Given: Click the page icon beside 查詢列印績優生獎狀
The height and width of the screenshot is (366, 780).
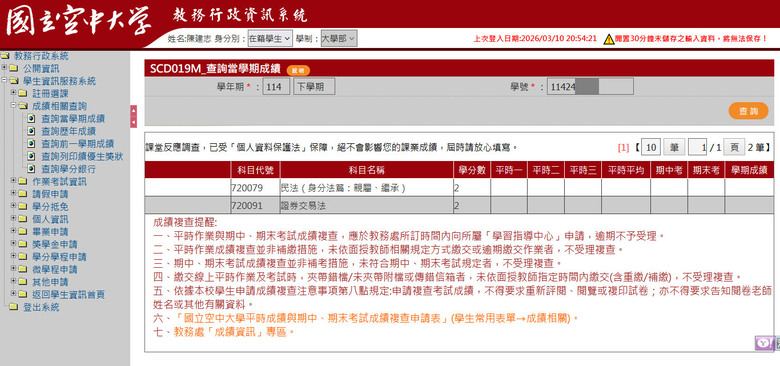Looking at the screenshot, I should point(31,157).
